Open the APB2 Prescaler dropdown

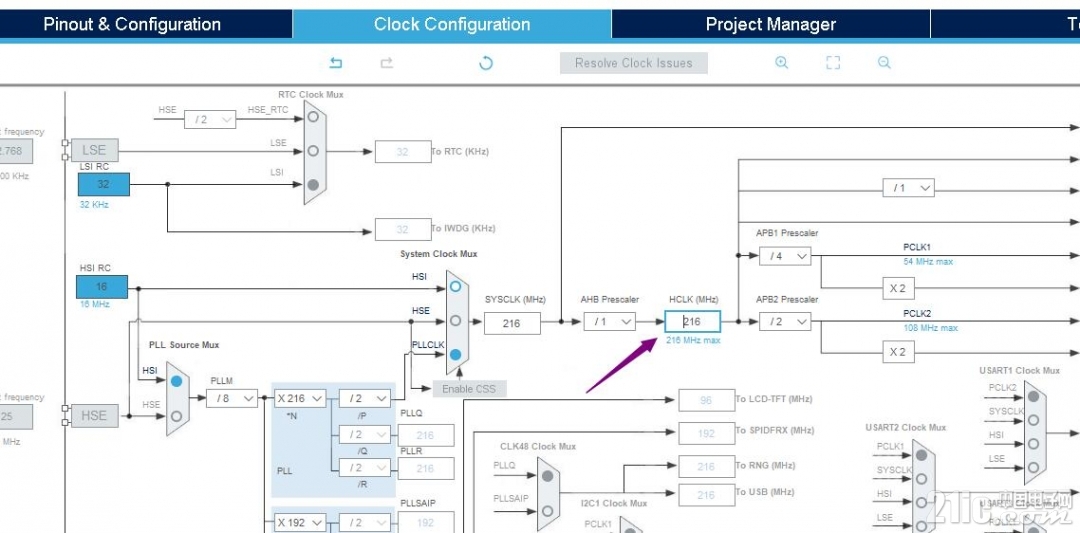[x=785, y=322]
